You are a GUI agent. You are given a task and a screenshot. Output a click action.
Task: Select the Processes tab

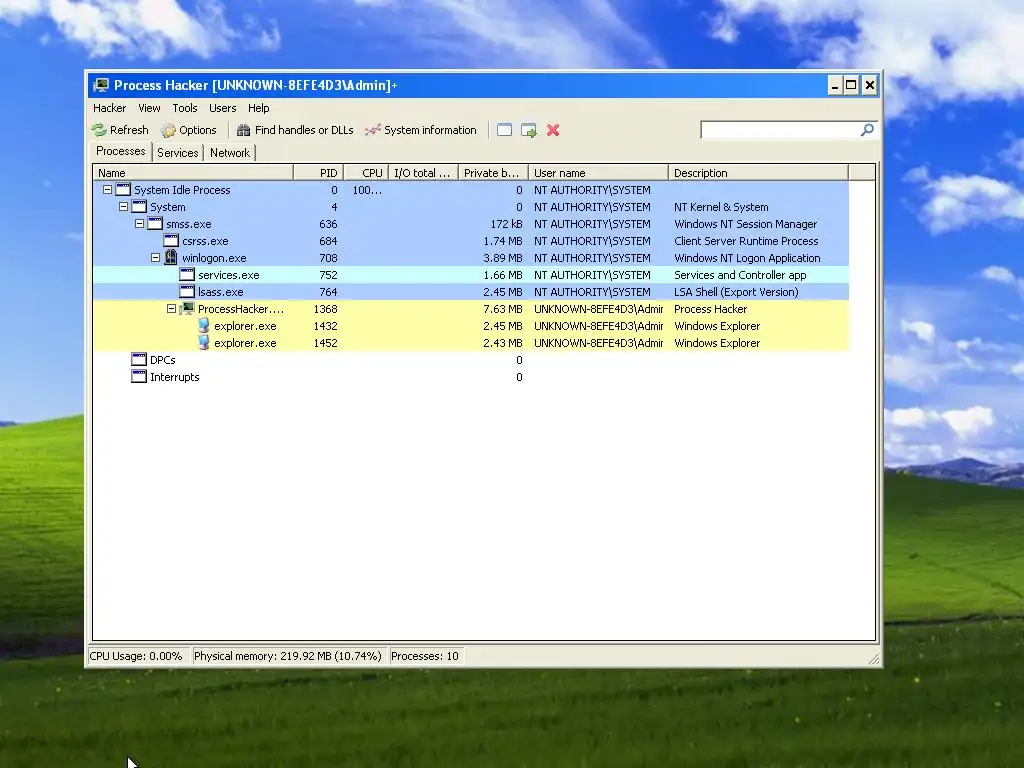click(x=121, y=152)
